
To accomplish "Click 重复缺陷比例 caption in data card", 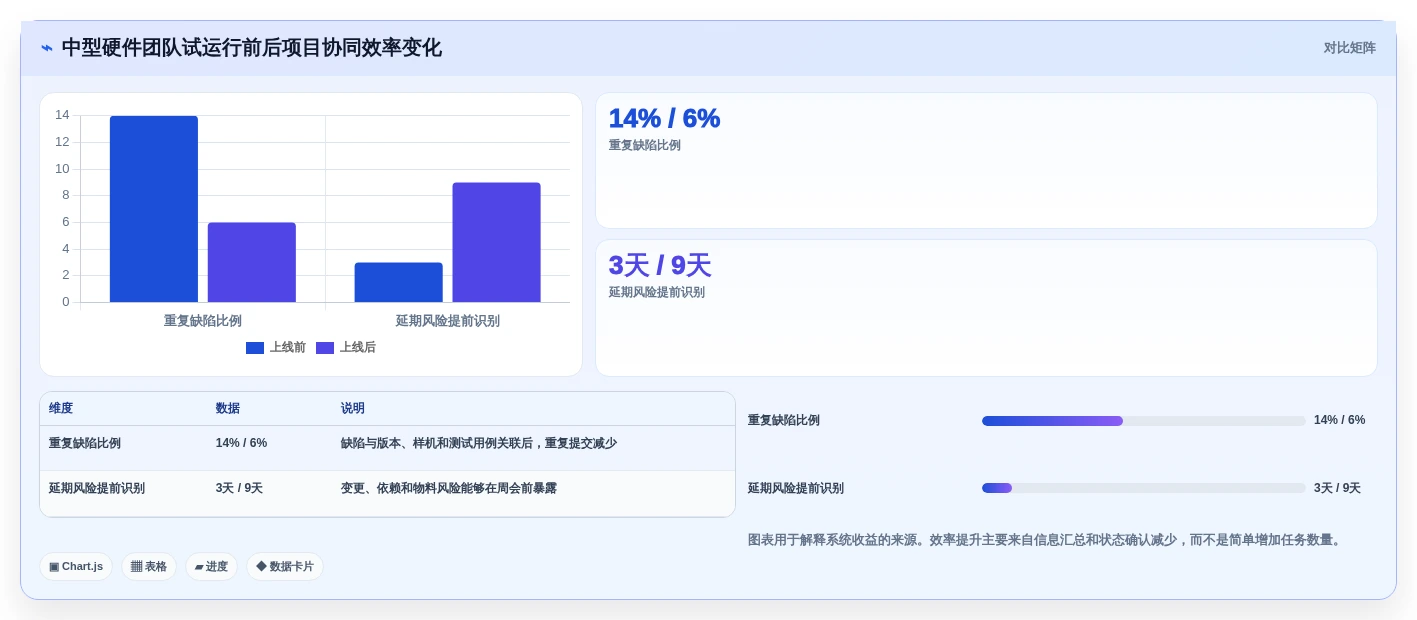I will coord(645,145).
